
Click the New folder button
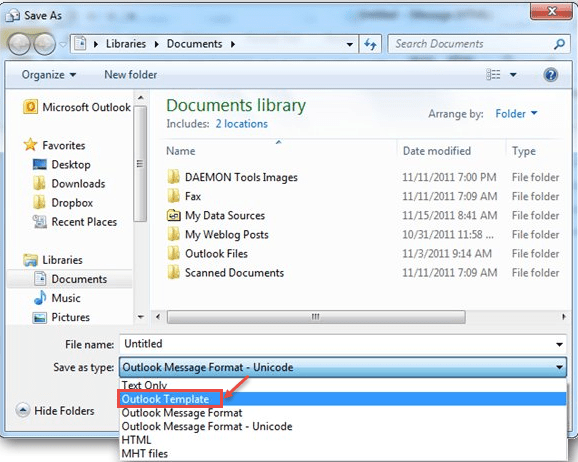130,75
